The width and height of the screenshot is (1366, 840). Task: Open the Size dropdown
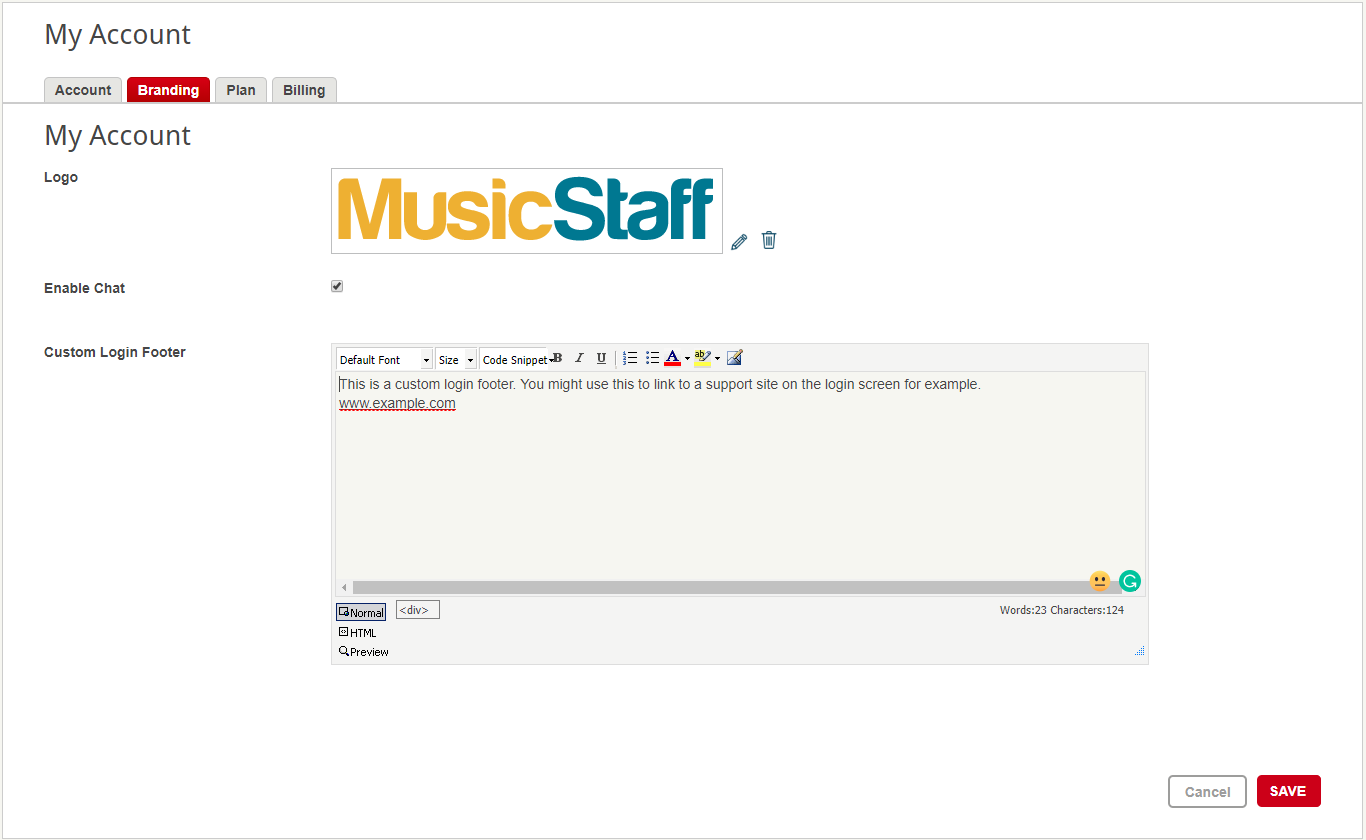(456, 359)
